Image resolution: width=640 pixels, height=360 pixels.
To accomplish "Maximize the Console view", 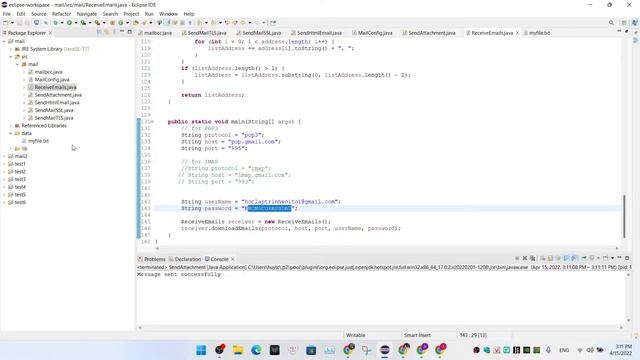I will coord(627,258).
